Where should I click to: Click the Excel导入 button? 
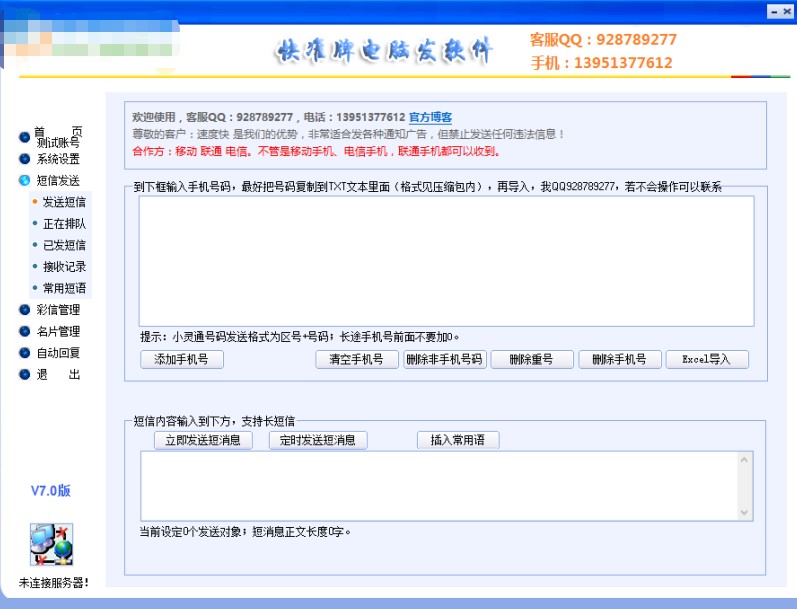coord(706,360)
